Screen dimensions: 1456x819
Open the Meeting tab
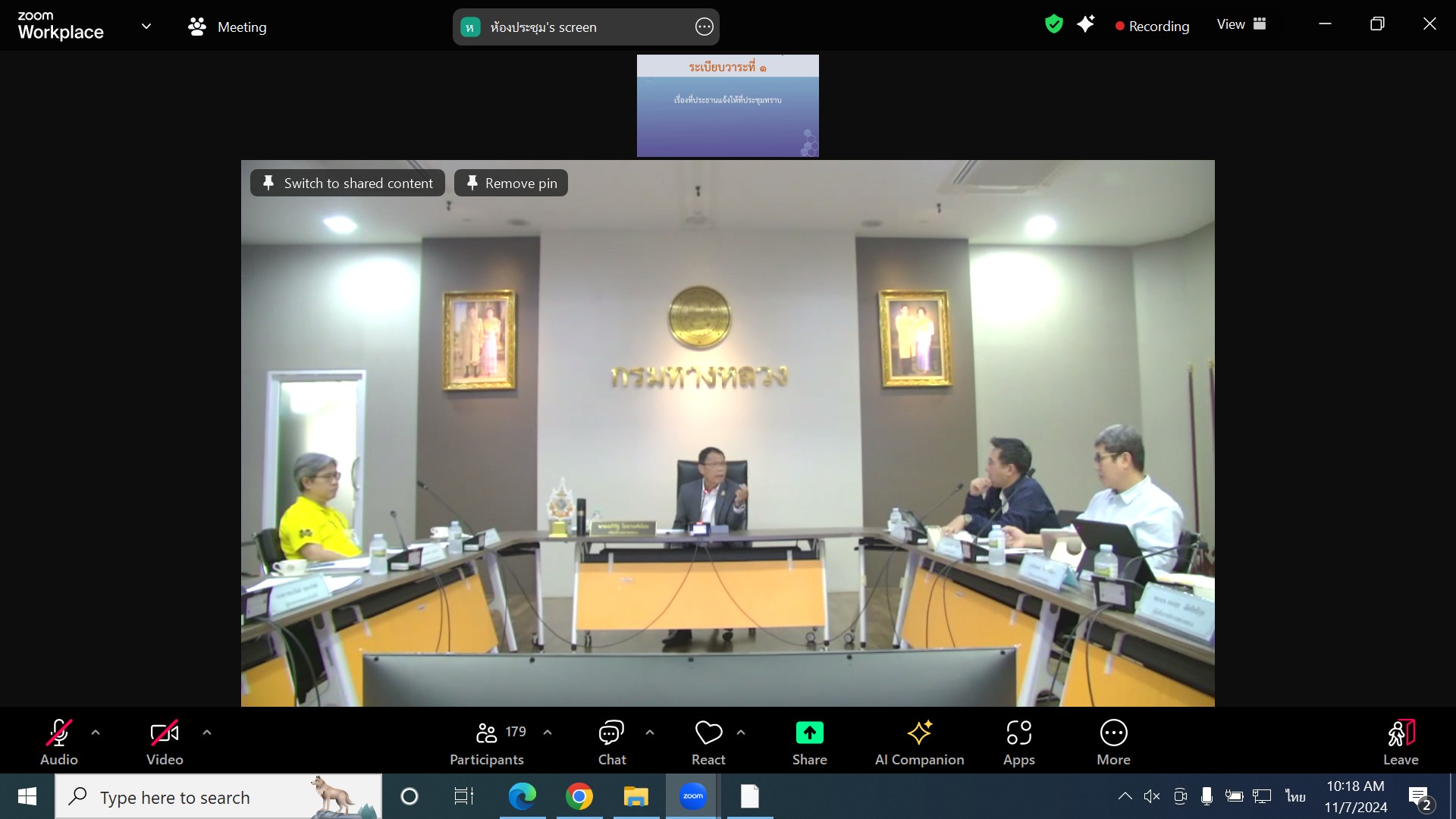[227, 27]
